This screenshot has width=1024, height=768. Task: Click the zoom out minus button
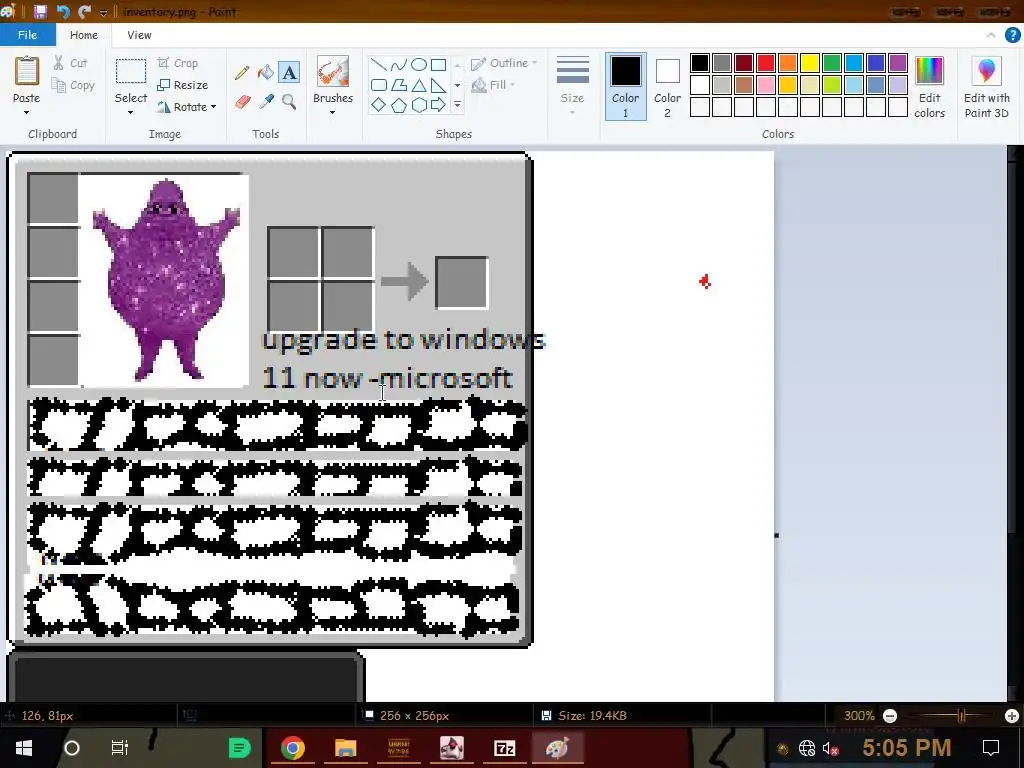[x=889, y=716]
